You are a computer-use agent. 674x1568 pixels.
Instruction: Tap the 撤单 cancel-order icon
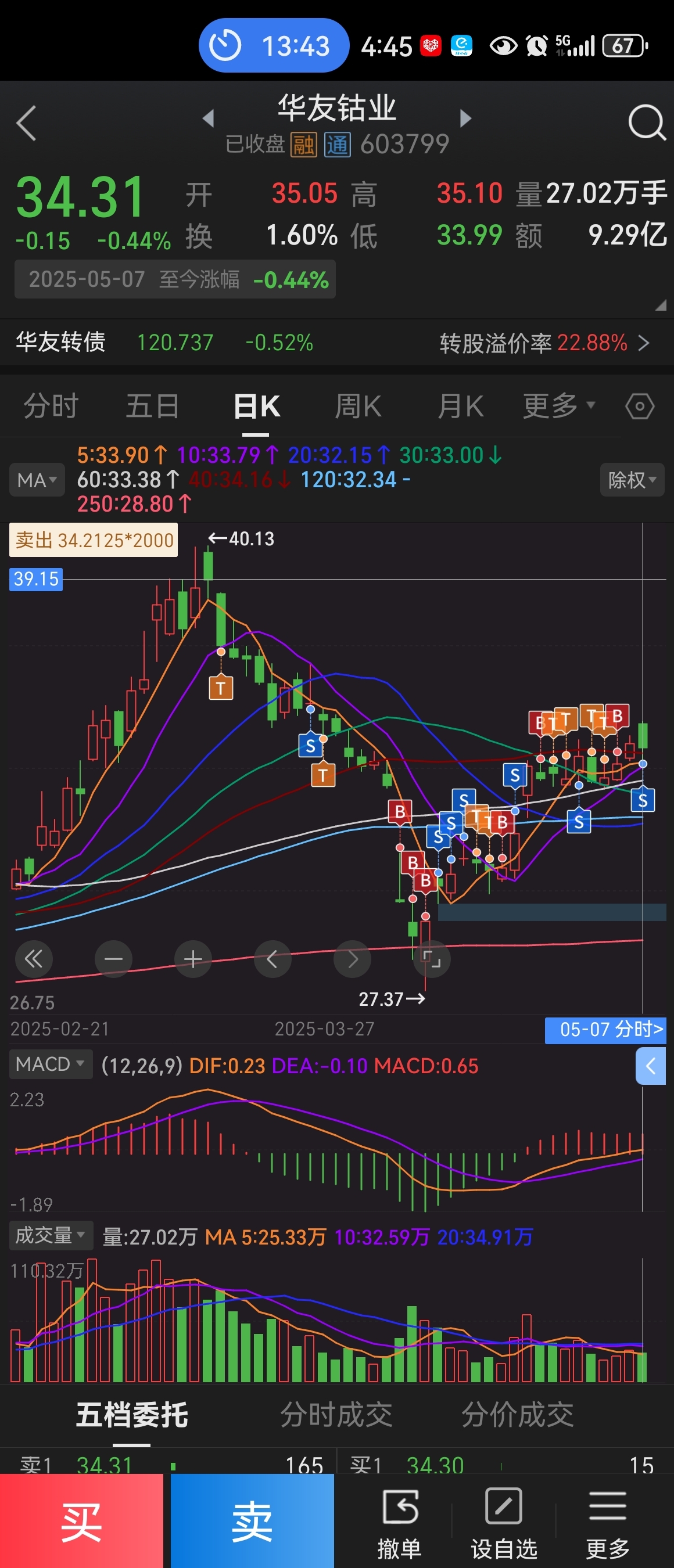pos(399,1506)
